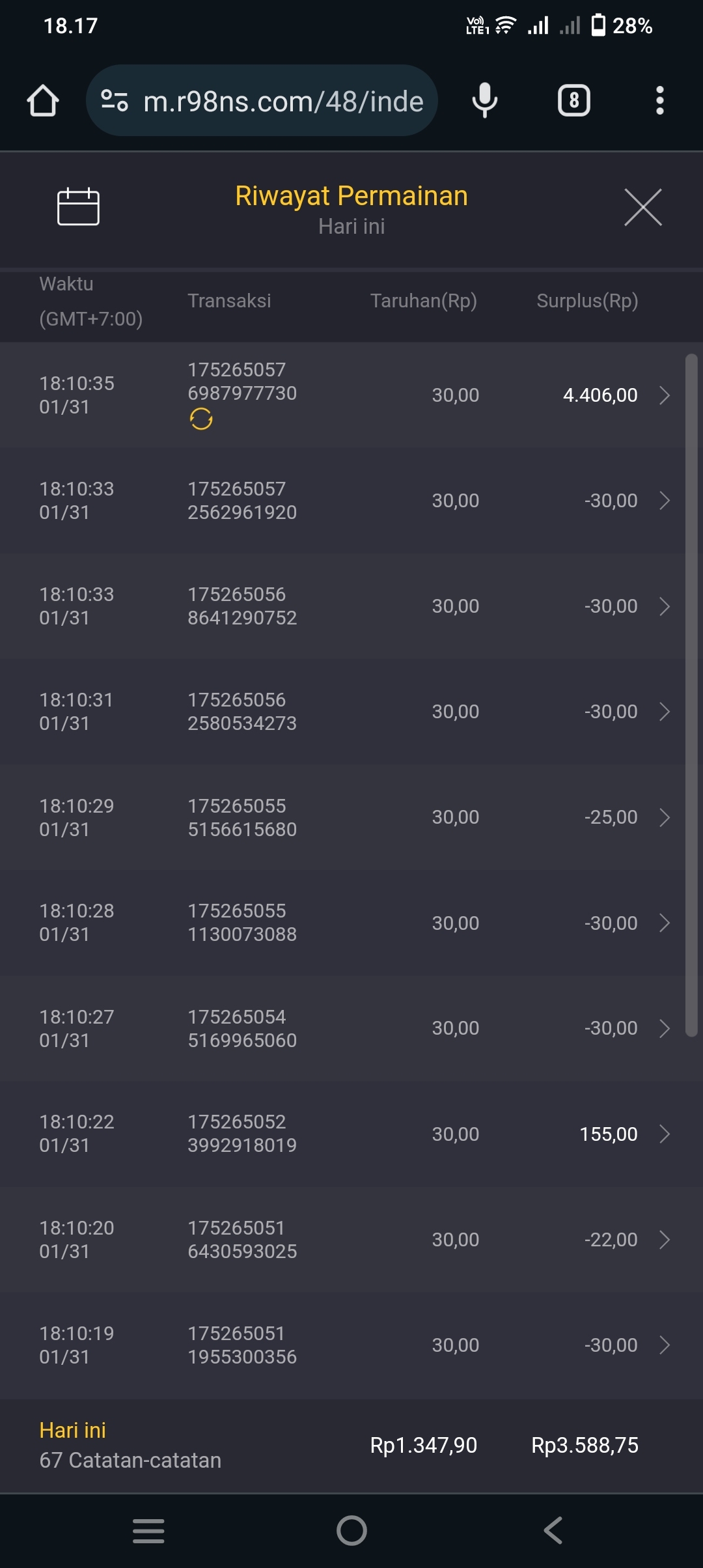Expand the -22,00 surplus row chevron
Image resolution: width=703 pixels, height=1568 pixels.
coord(664,1240)
